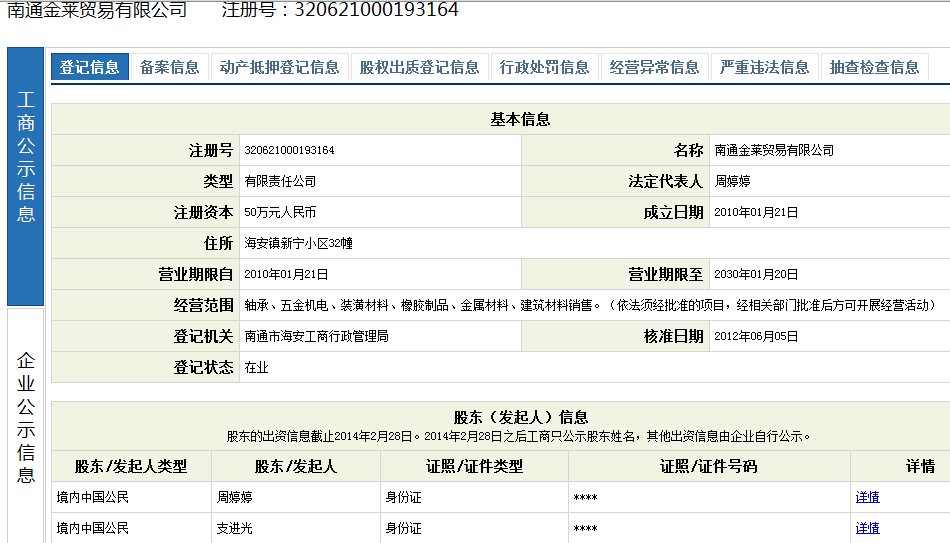Screen dimensions: 950x543
Task: Click the 50万元人民币 registered capital value
Action: (x=280, y=213)
